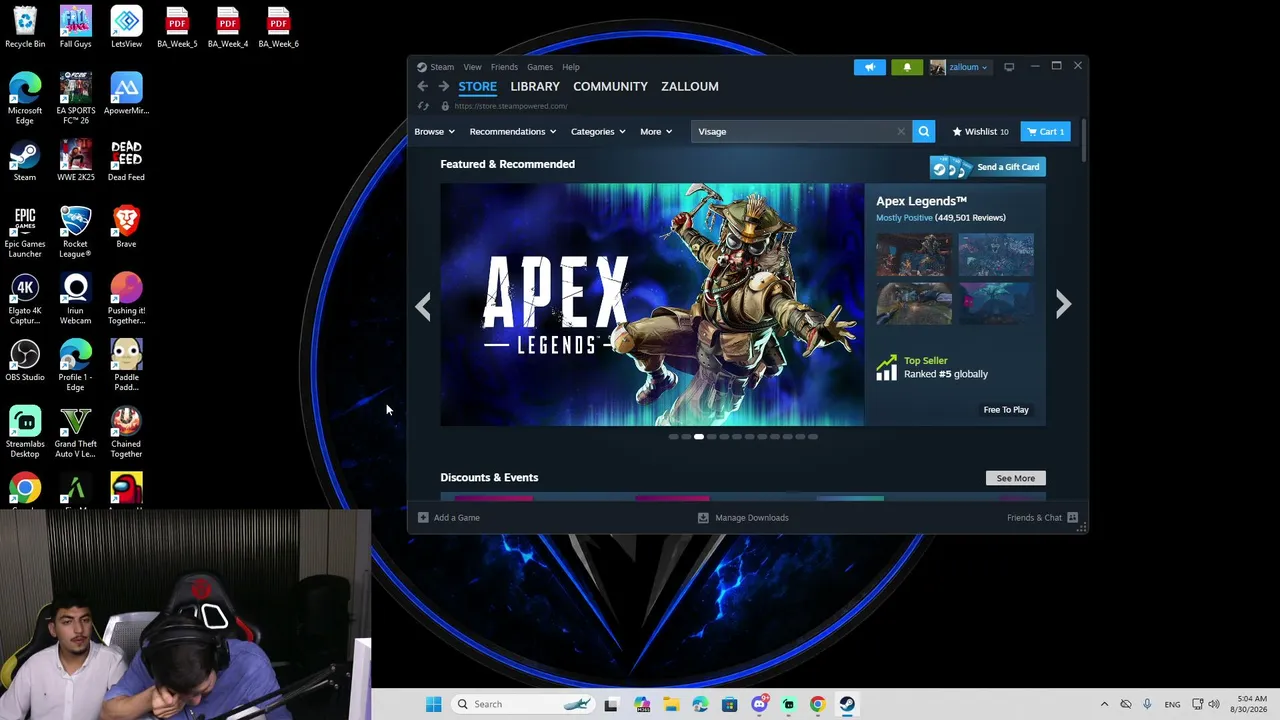Expand the Recommendations dropdown
Viewport: 1280px width, 720px height.
point(513,131)
